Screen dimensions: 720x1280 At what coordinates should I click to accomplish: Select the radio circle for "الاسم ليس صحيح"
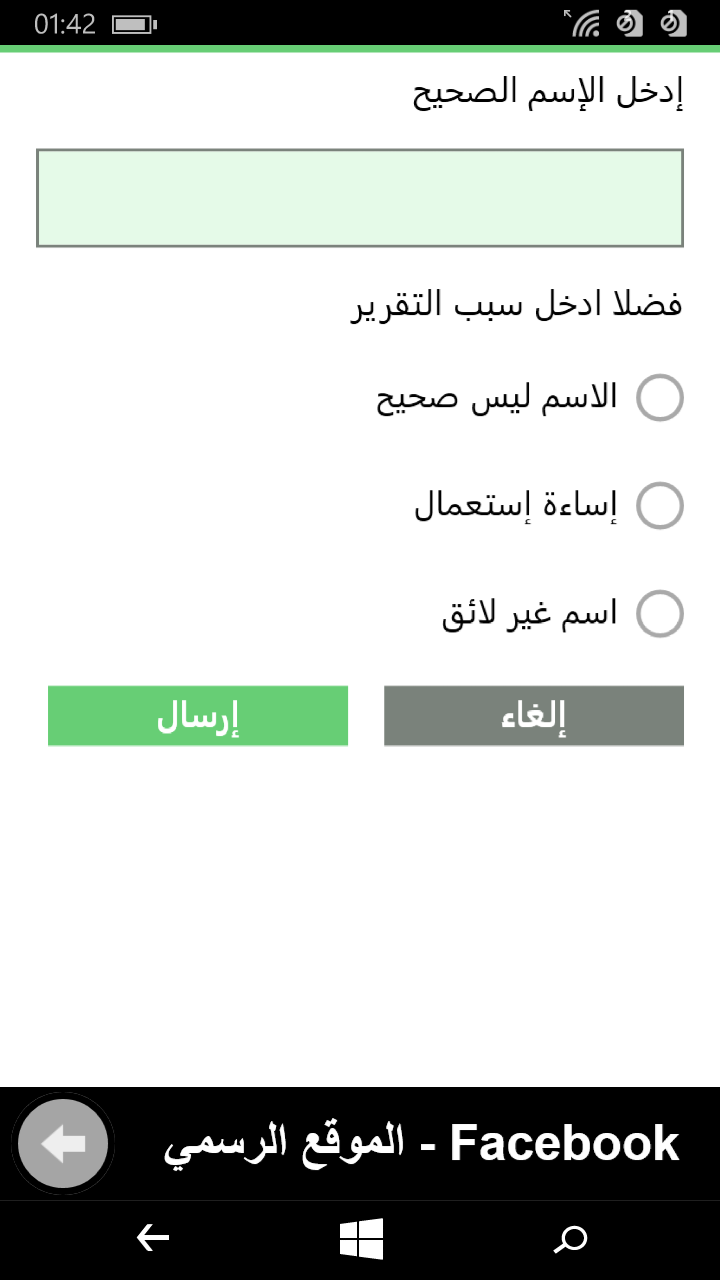tap(660, 398)
